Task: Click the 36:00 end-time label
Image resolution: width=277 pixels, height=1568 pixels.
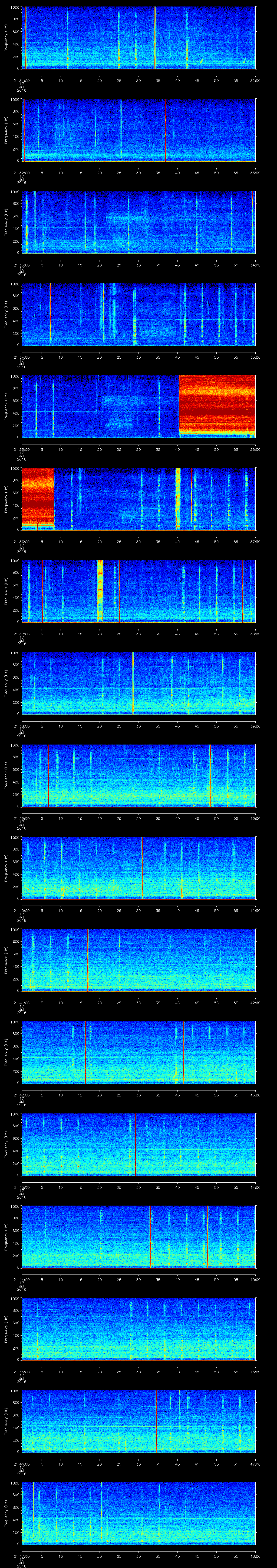Action: point(255,449)
